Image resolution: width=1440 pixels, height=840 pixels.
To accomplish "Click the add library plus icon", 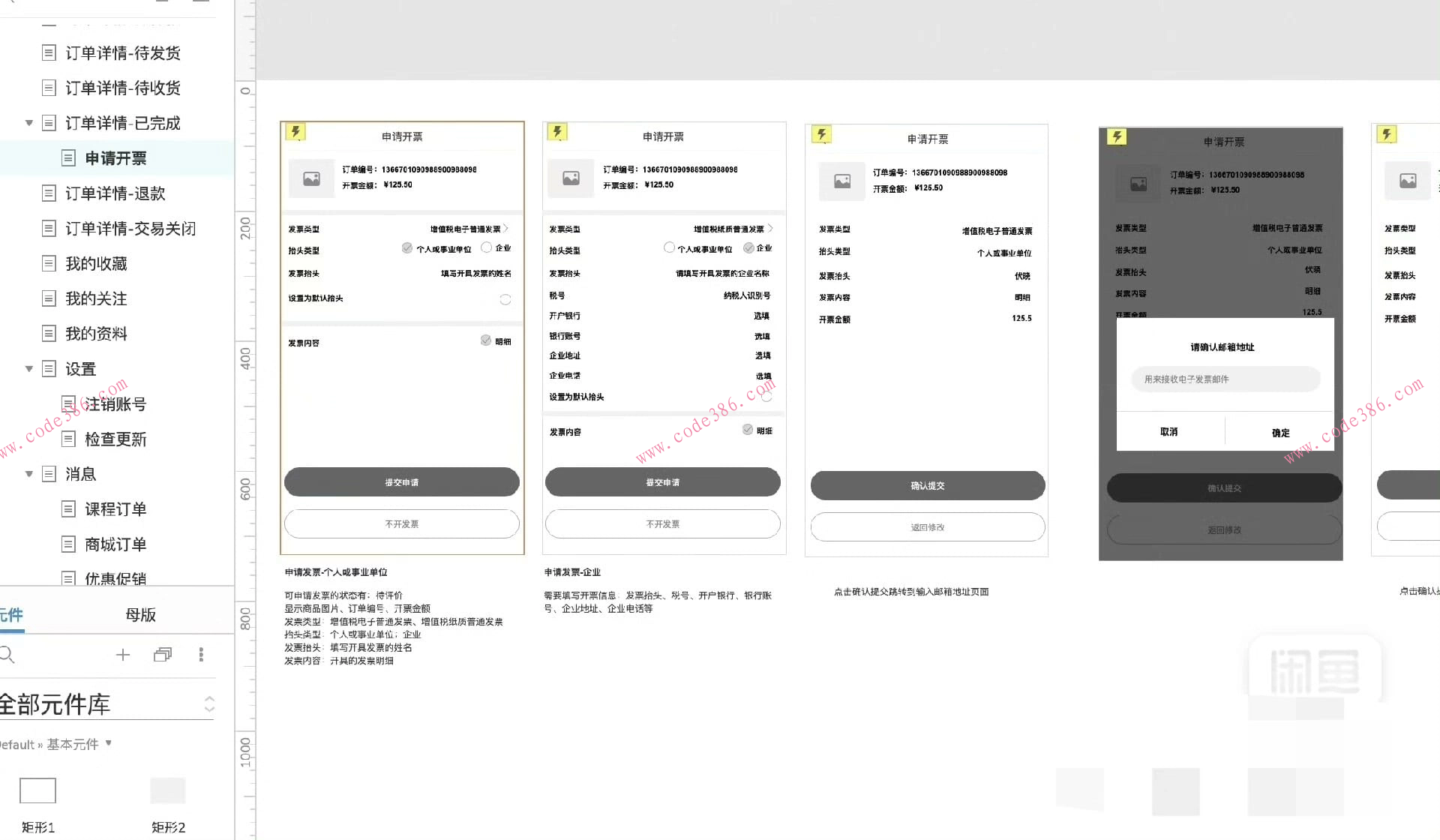I will pos(123,655).
